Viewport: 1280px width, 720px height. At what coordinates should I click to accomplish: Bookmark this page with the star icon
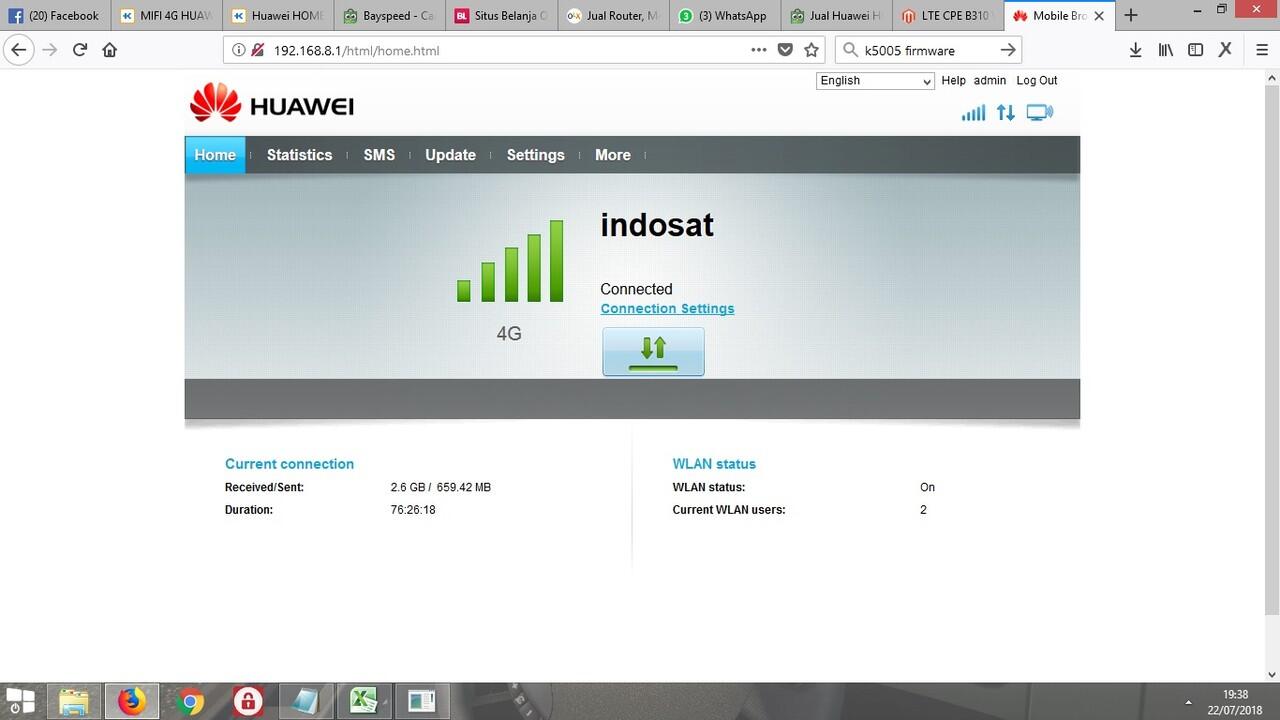coord(812,50)
